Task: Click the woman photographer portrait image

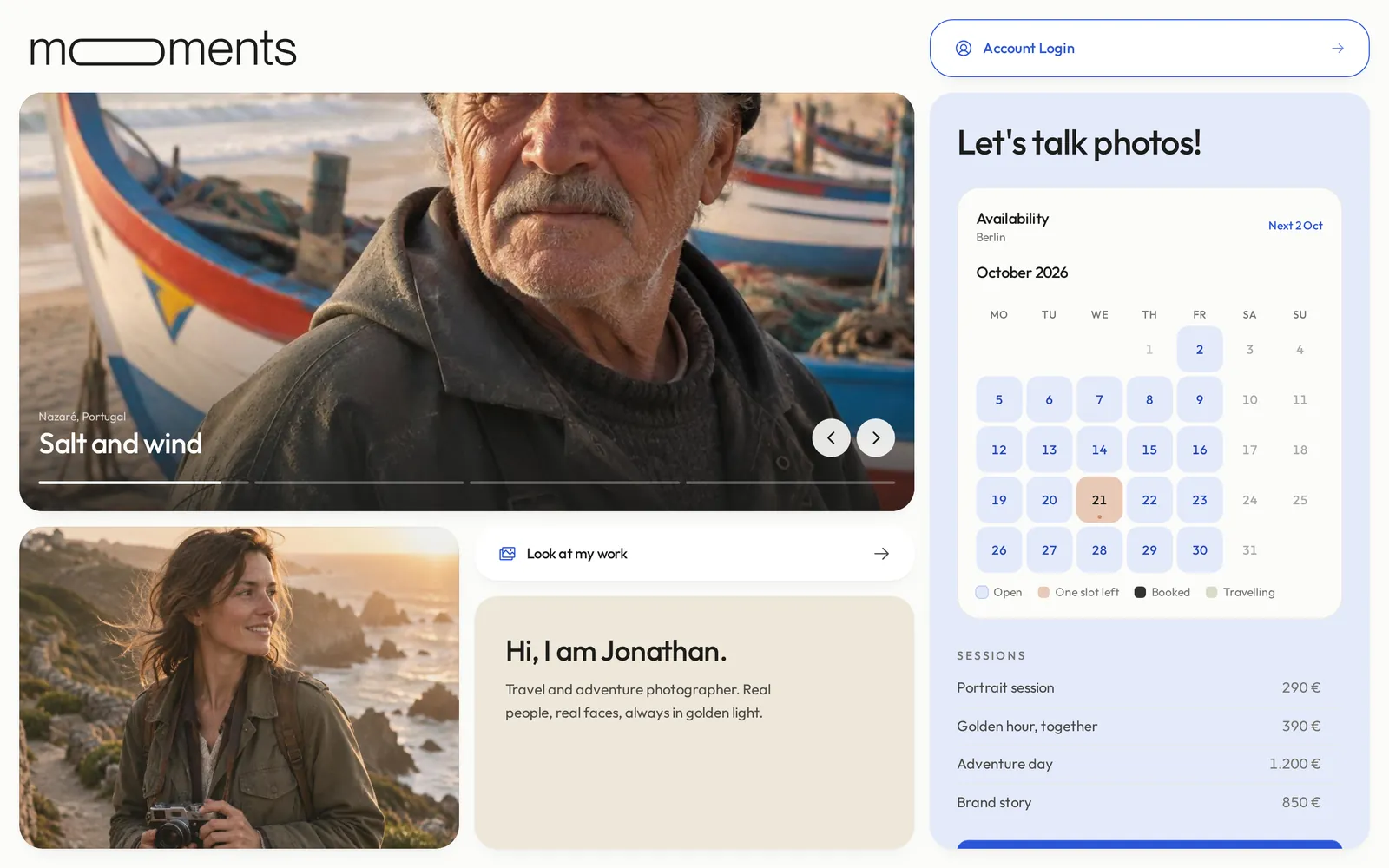Action: coord(240,687)
